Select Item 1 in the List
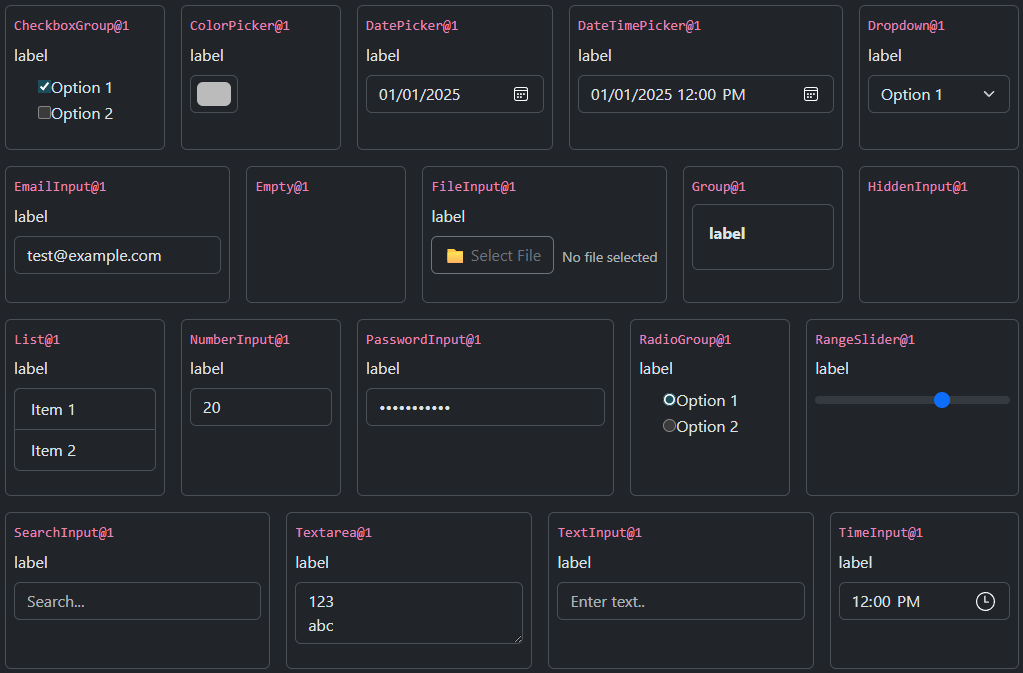Image resolution: width=1023 pixels, height=673 pixels. tap(84, 409)
